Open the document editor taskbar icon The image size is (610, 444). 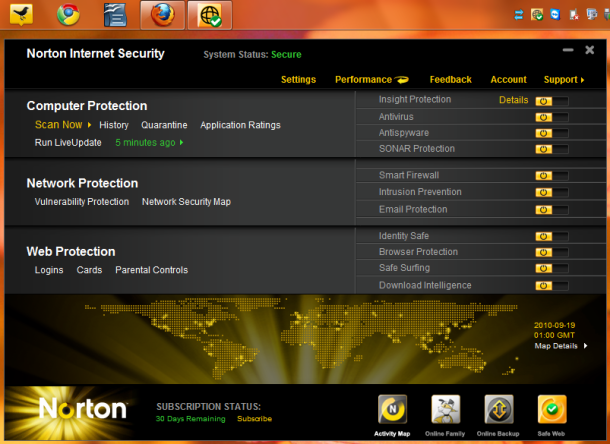point(115,15)
